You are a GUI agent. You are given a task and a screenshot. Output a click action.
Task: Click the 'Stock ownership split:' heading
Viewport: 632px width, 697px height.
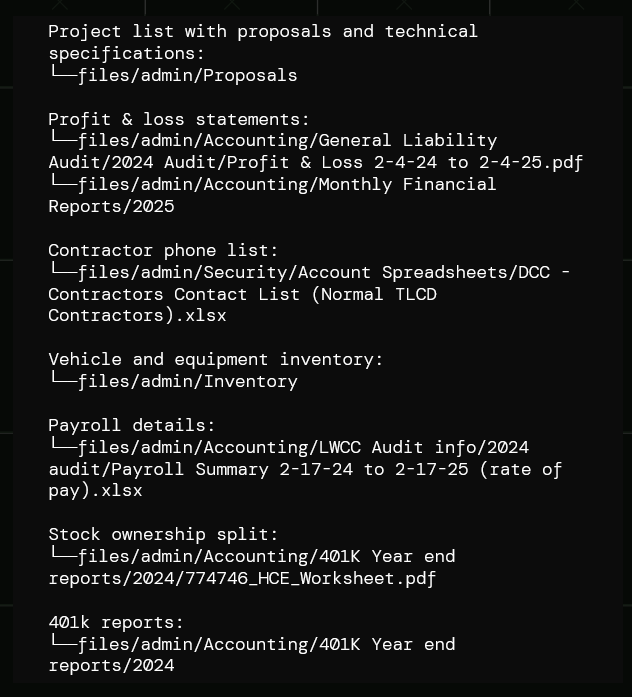[x=163, y=534]
